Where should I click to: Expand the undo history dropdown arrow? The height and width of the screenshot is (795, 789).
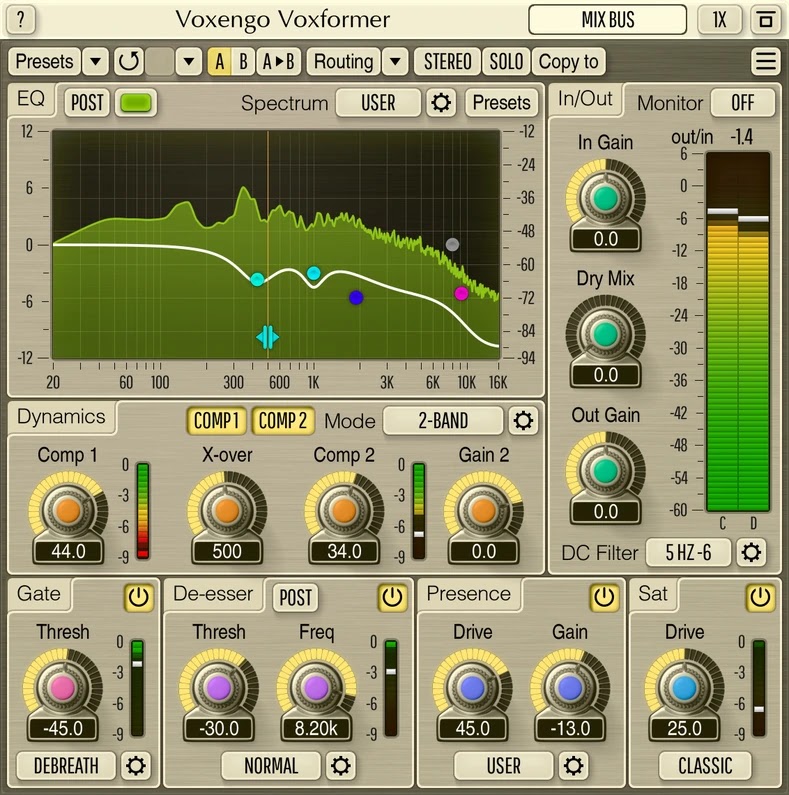(189, 61)
